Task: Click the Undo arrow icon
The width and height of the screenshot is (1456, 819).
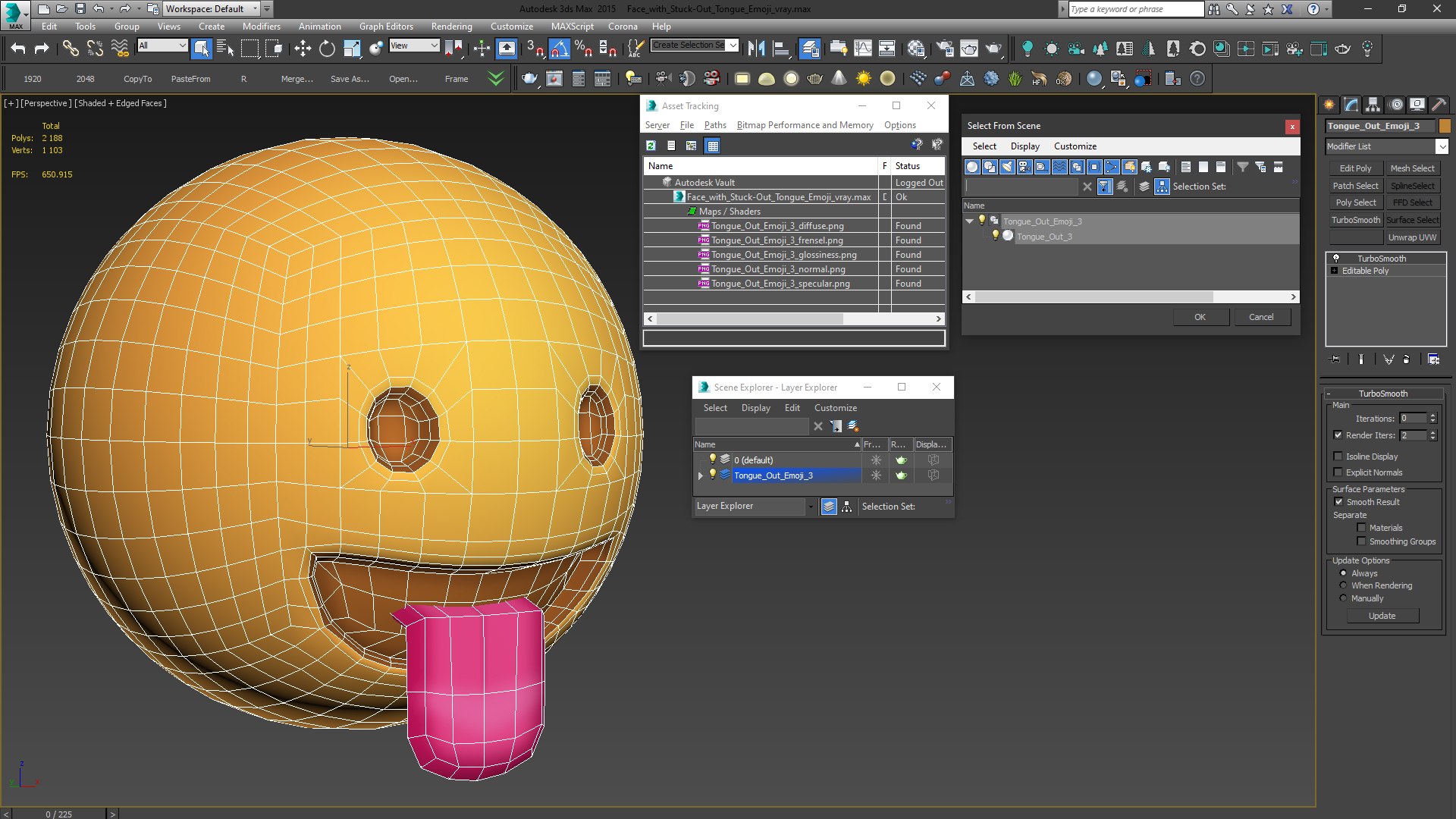Action: point(18,49)
